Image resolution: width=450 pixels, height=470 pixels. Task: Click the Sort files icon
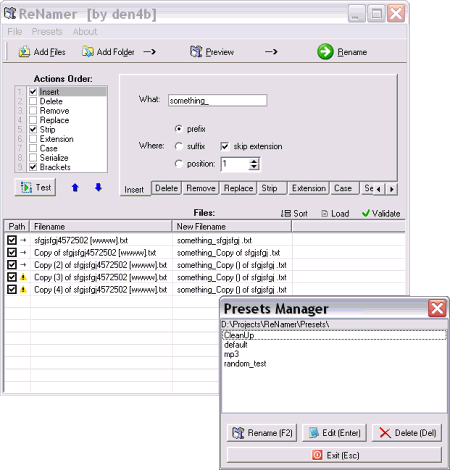tap(286, 213)
